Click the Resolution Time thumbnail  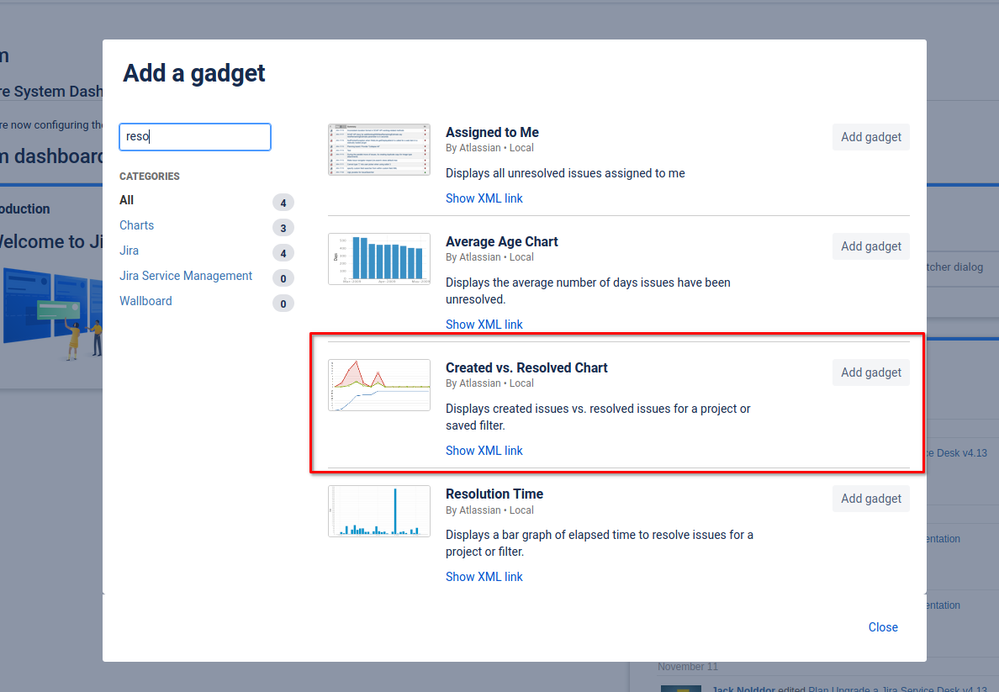pos(379,511)
